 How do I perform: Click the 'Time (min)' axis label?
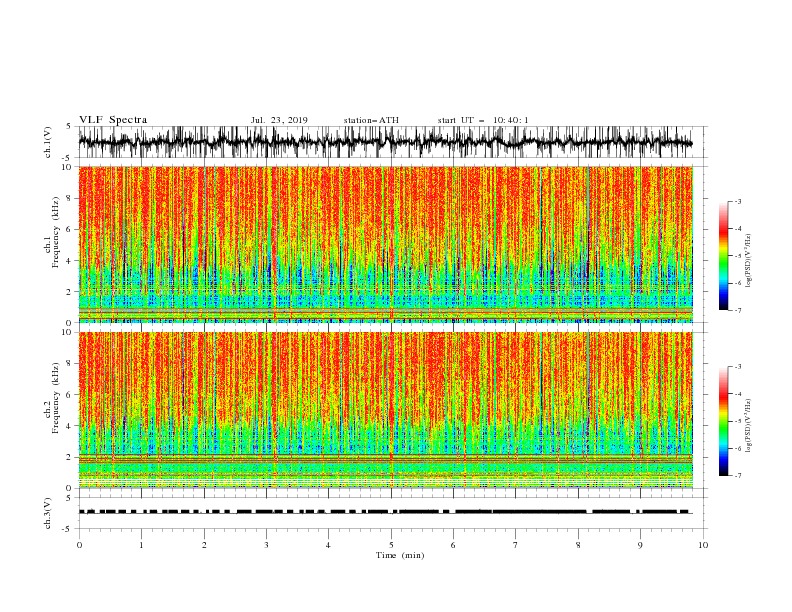pyautogui.click(x=400, y=555)
